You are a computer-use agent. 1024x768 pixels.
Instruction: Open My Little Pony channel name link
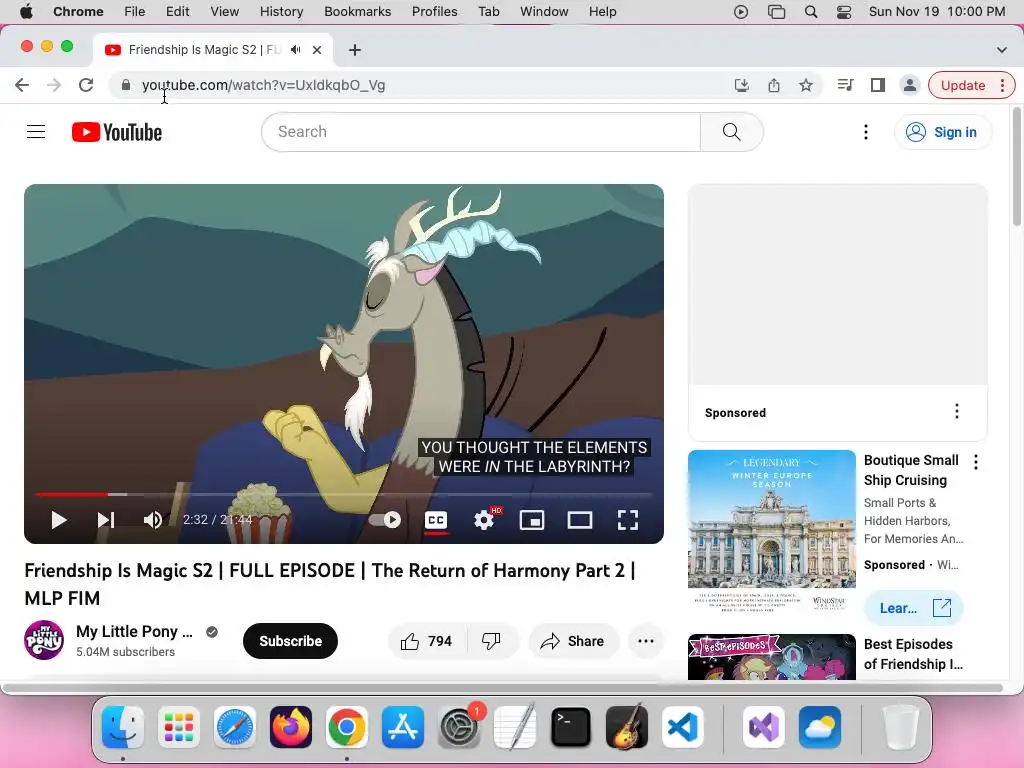135,632
